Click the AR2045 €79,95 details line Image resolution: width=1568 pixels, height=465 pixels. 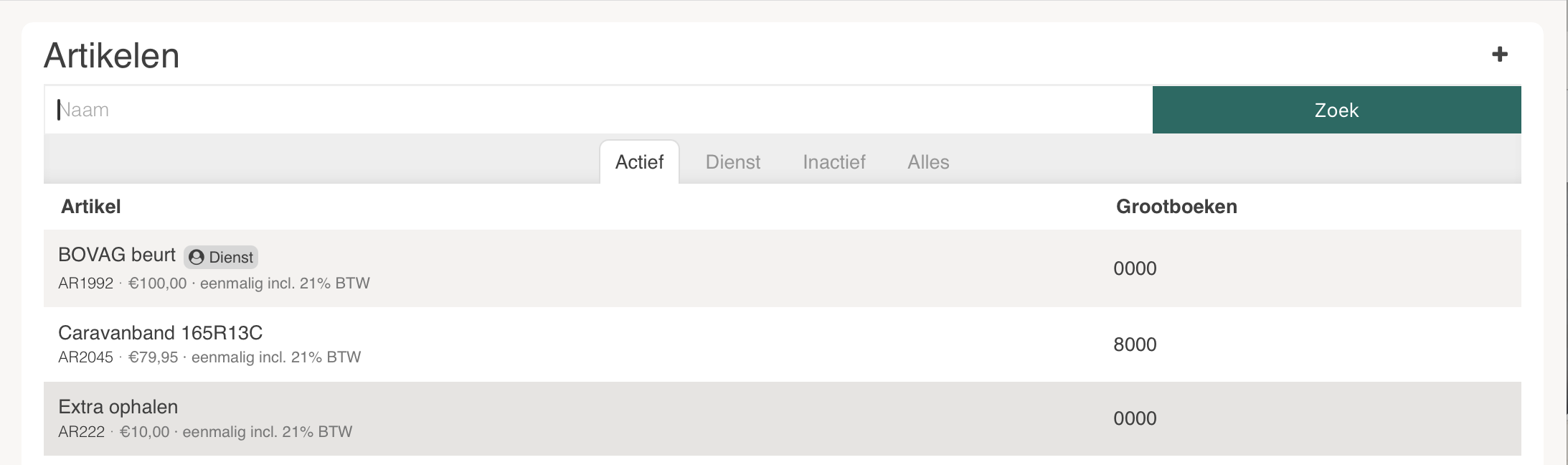pos(209,357)
